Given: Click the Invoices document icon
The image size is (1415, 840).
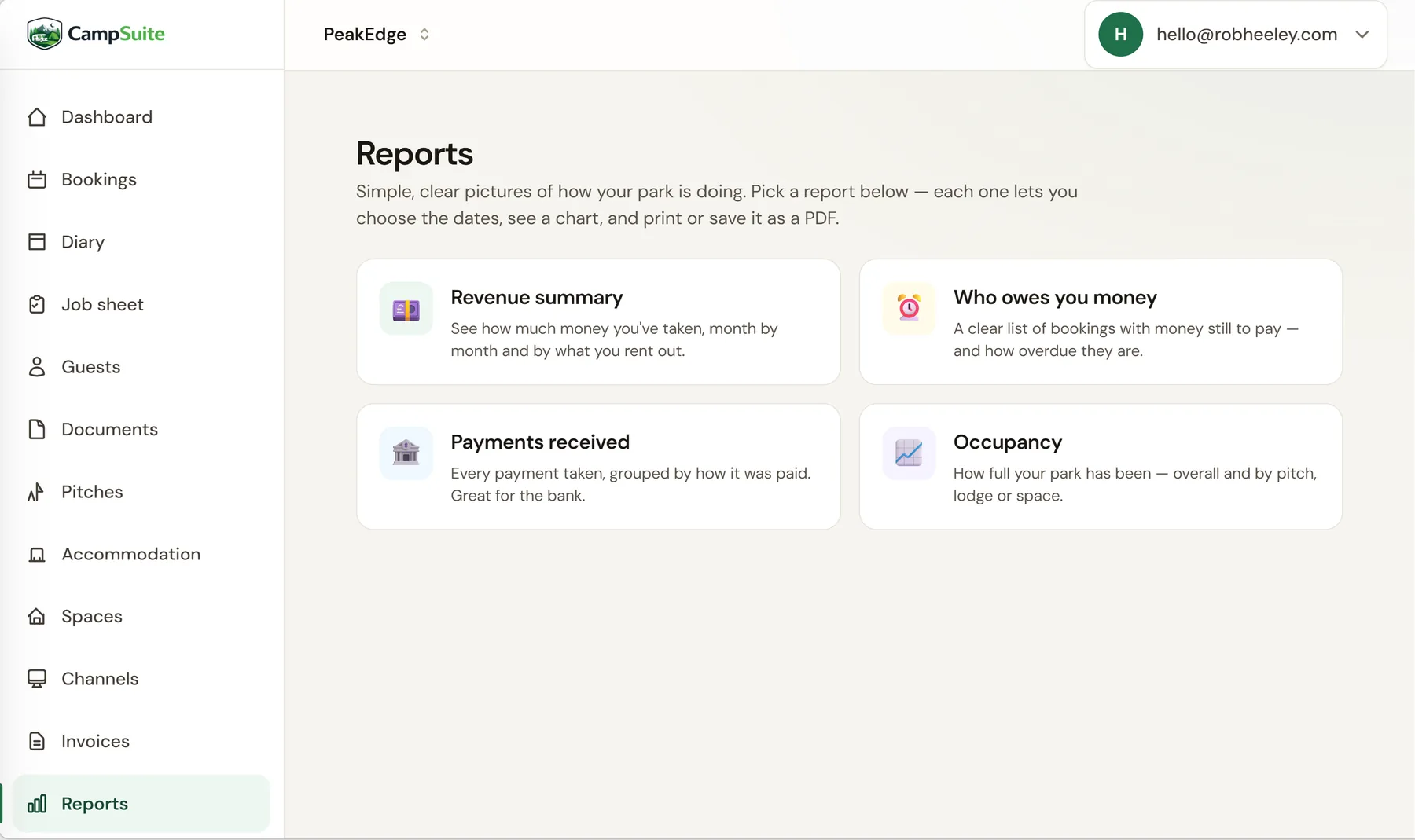Looking at the screenshot, I should (x=37, y=741).
